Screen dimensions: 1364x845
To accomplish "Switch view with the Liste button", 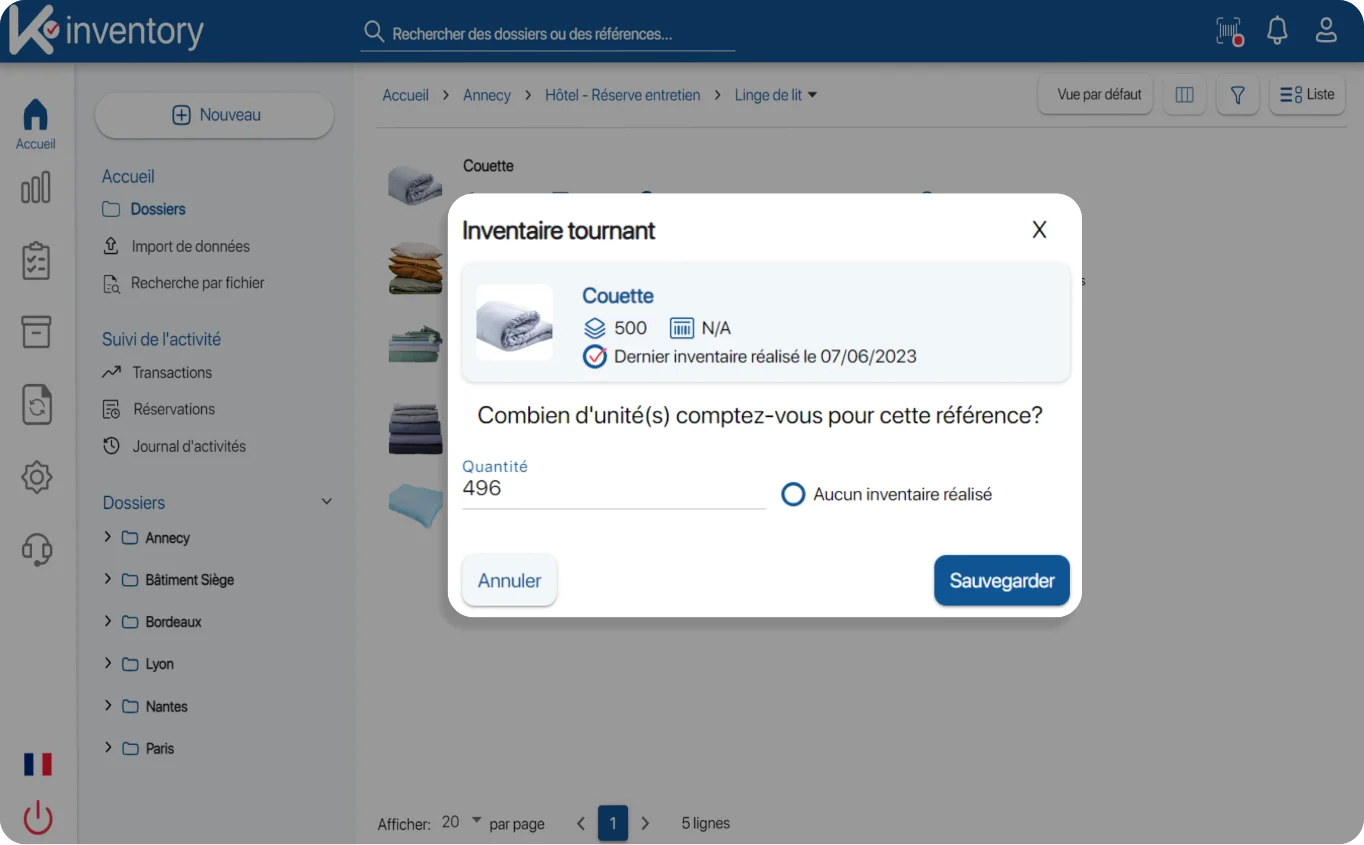I will (1307, 95).
